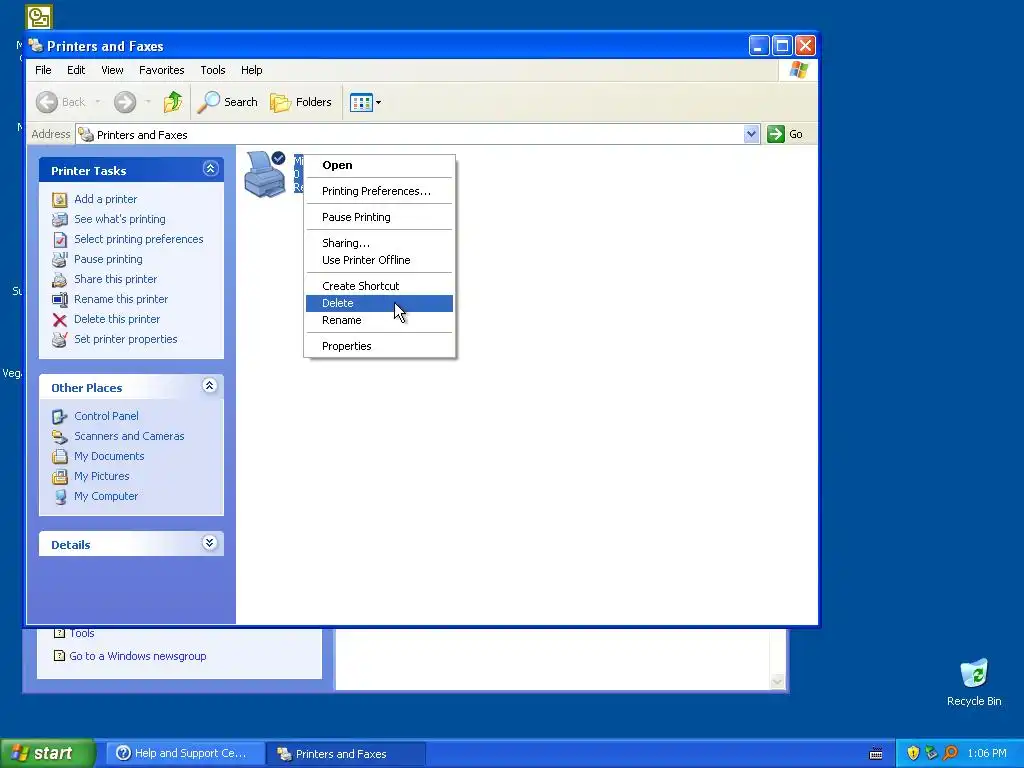
Task: Click the See what's printing icon
Action: (59, 219)
